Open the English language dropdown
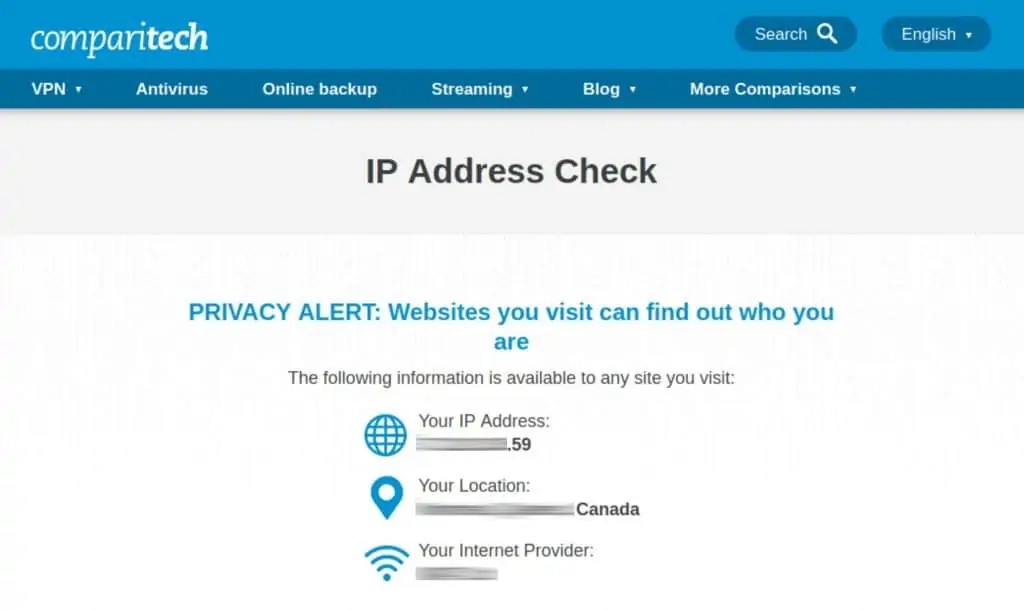The width and height of the screenshot is (1024, 610). pos(935,34)
